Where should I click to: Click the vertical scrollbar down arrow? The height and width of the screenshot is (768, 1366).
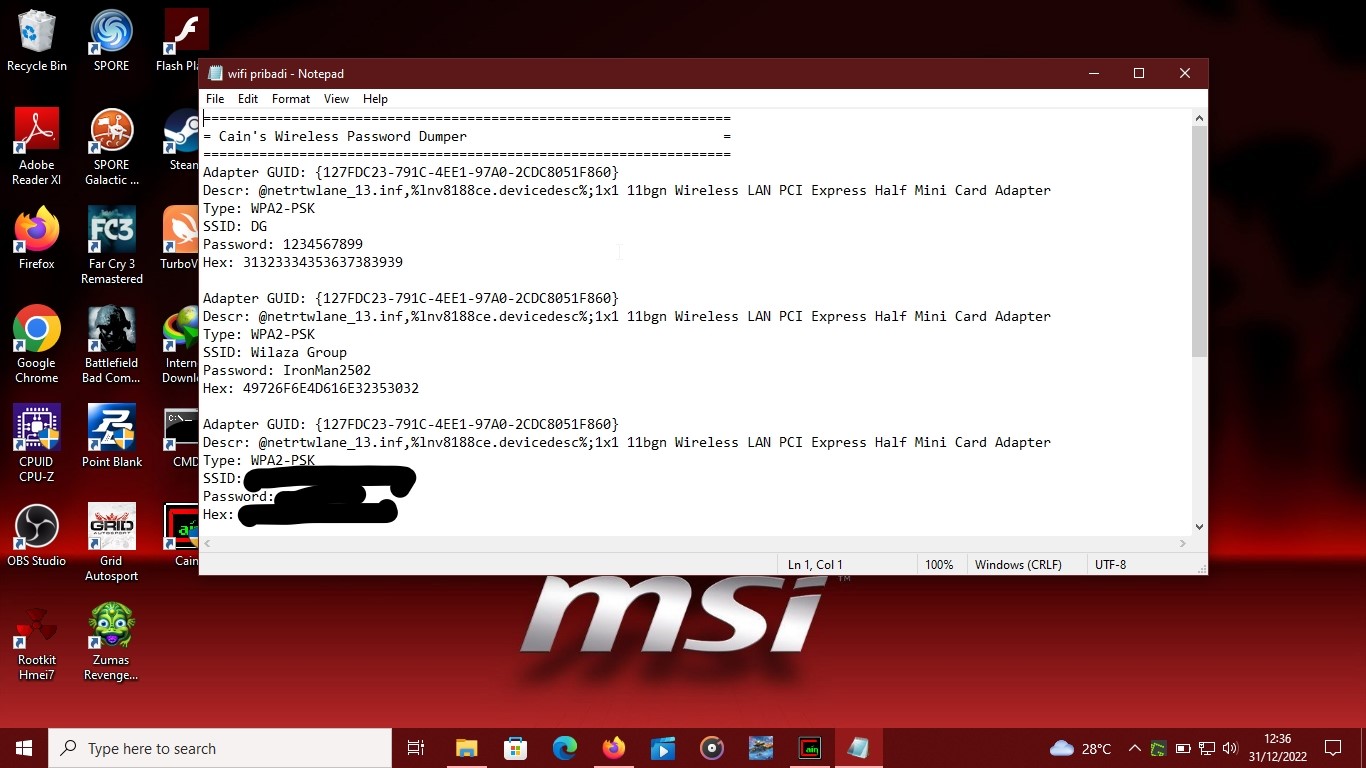coord(1199,526)
